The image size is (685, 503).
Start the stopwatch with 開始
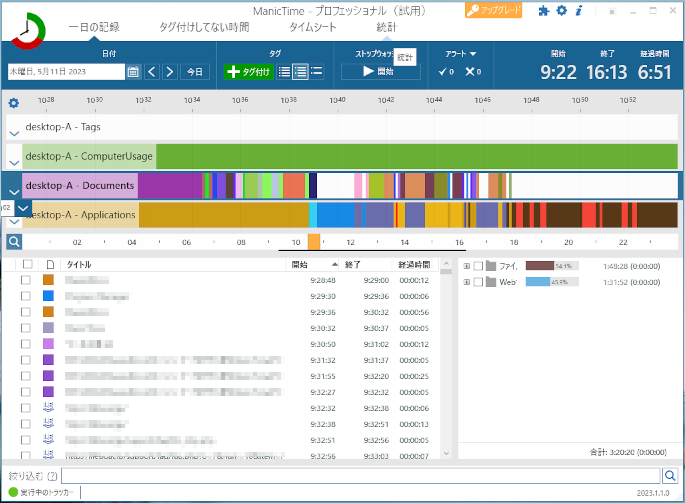pyautogui.click(x=380, y=71)
